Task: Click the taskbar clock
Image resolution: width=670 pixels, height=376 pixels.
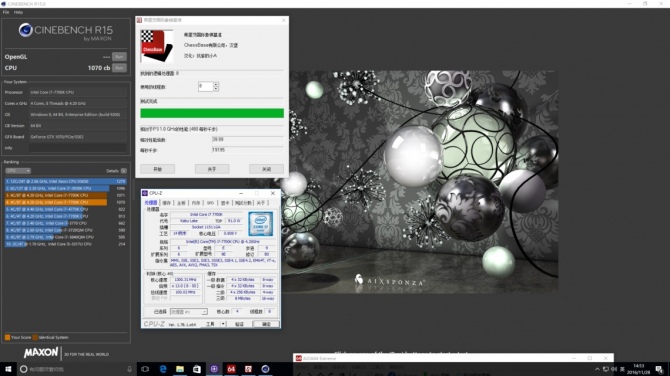Action: click(639, 369)
